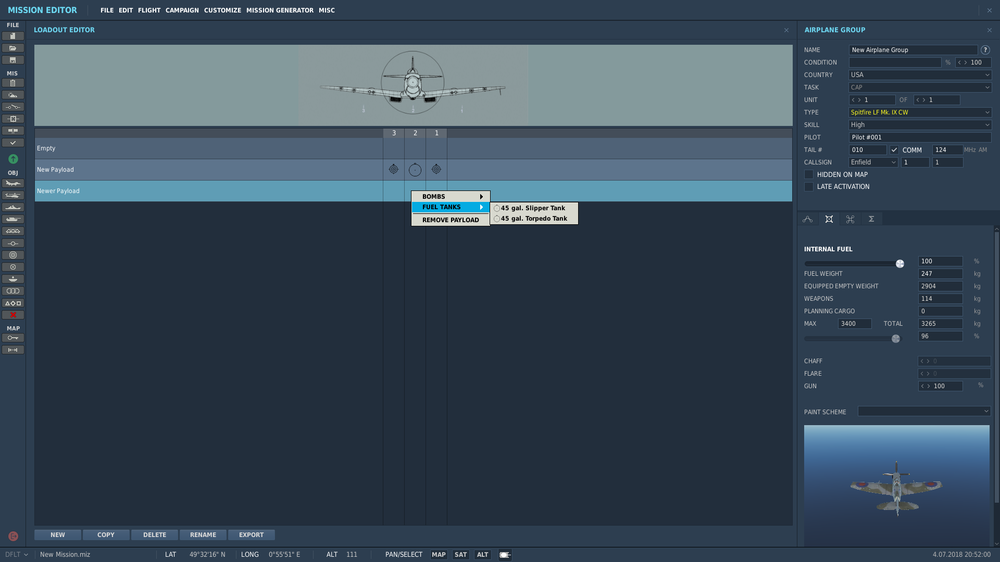Open the briefing clipboard icon
Viewport: 1000px width, 562px height.
click(13, 83)
